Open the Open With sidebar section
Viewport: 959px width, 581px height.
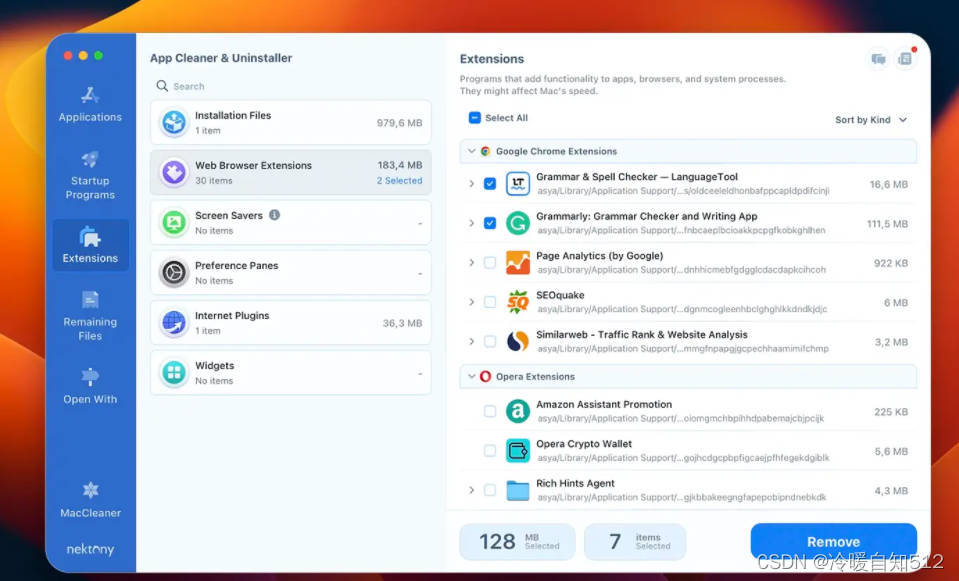click(x=90, y=387)
